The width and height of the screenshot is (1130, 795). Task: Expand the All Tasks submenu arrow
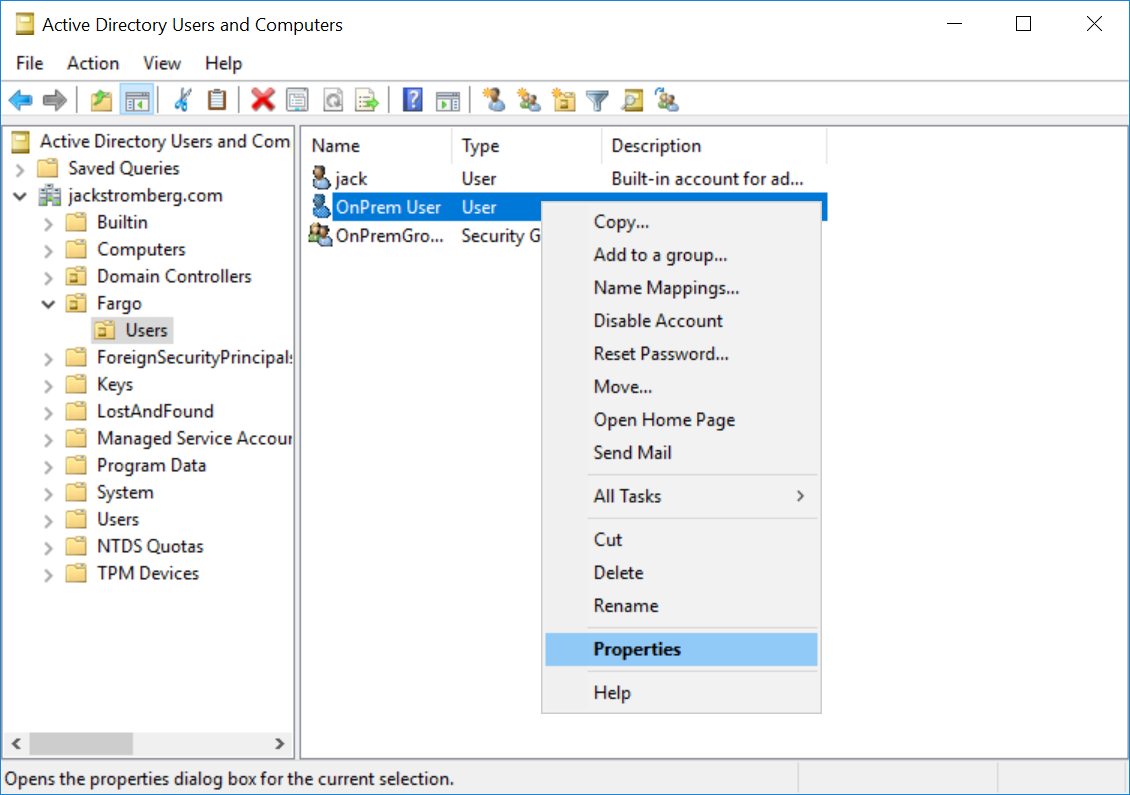(800, 496)
